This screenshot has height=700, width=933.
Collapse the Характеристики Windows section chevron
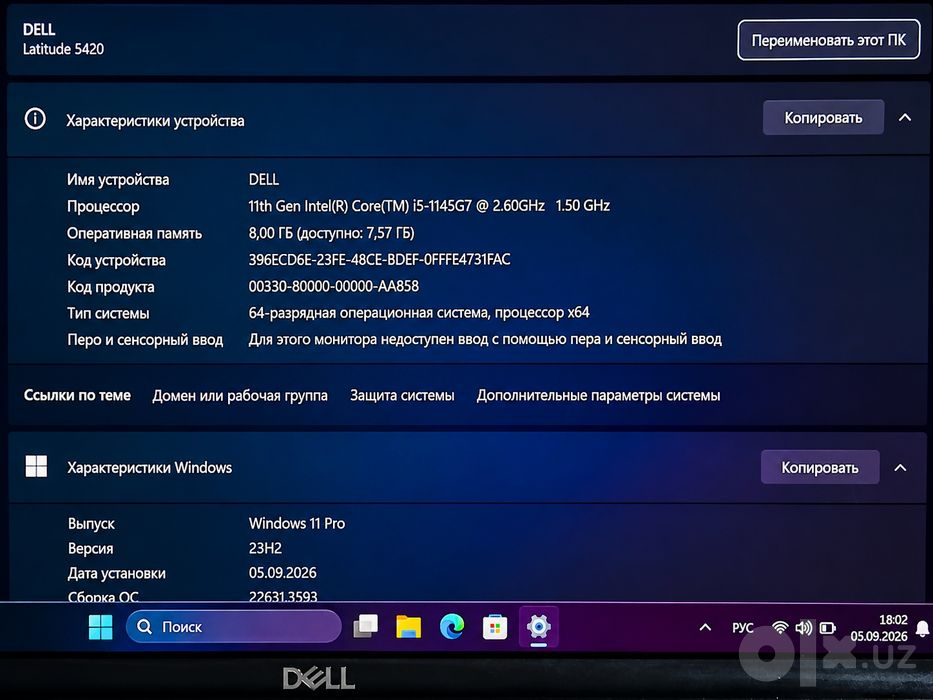901,468
